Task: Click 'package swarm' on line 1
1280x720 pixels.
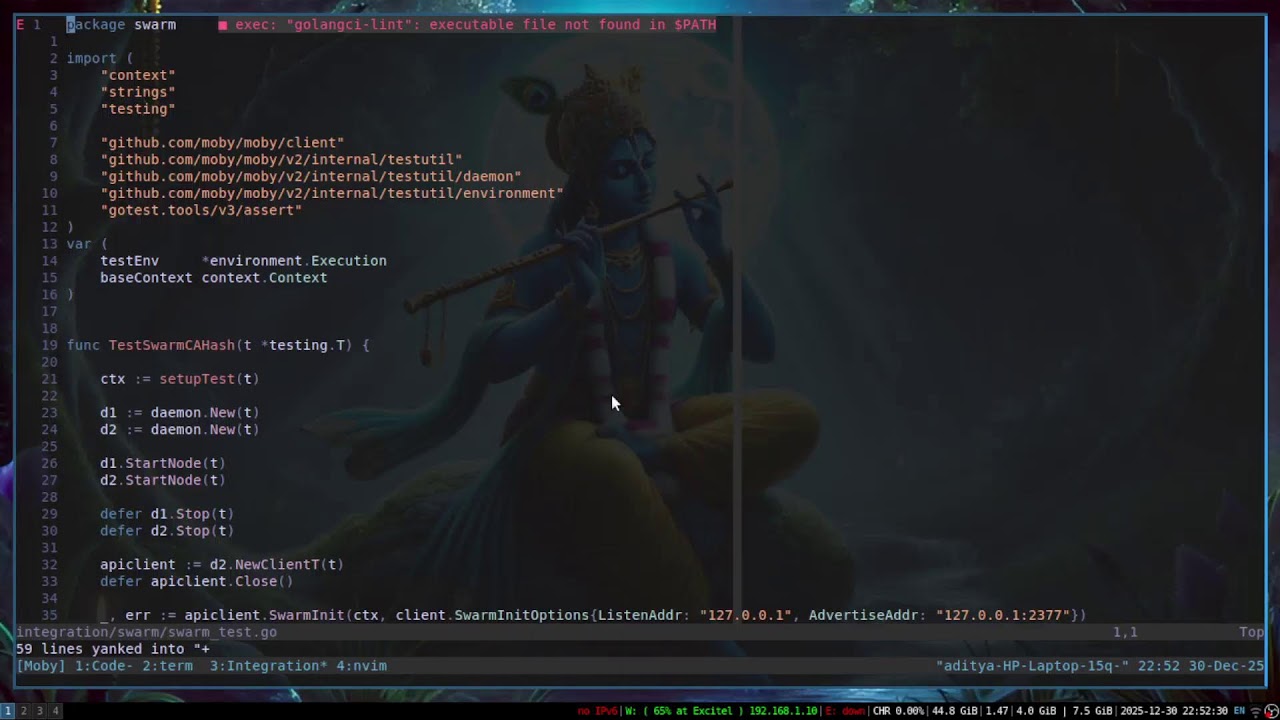Action: click(121, 25)
